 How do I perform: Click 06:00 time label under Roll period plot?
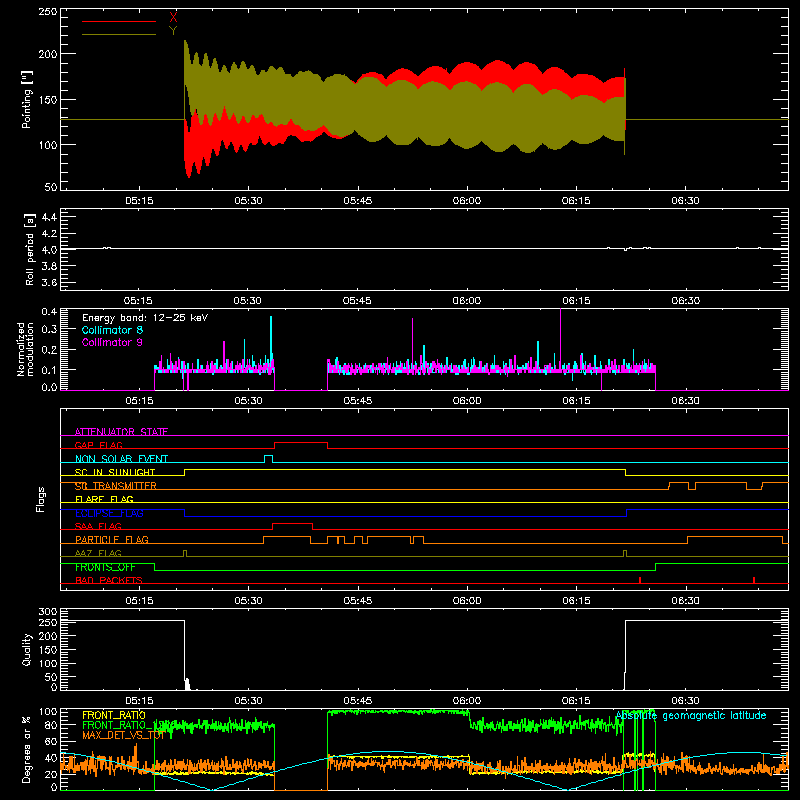point(466,301)
